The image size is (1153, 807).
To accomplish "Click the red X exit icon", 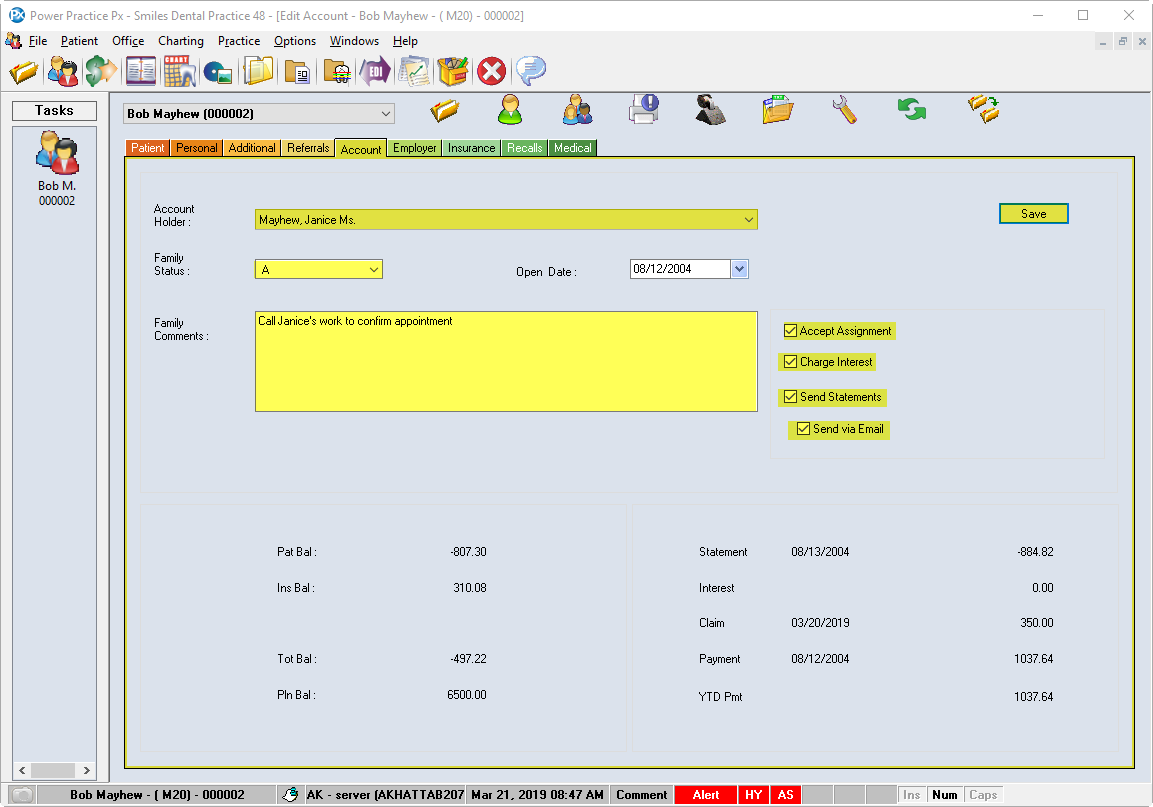I will pos(490,72).
